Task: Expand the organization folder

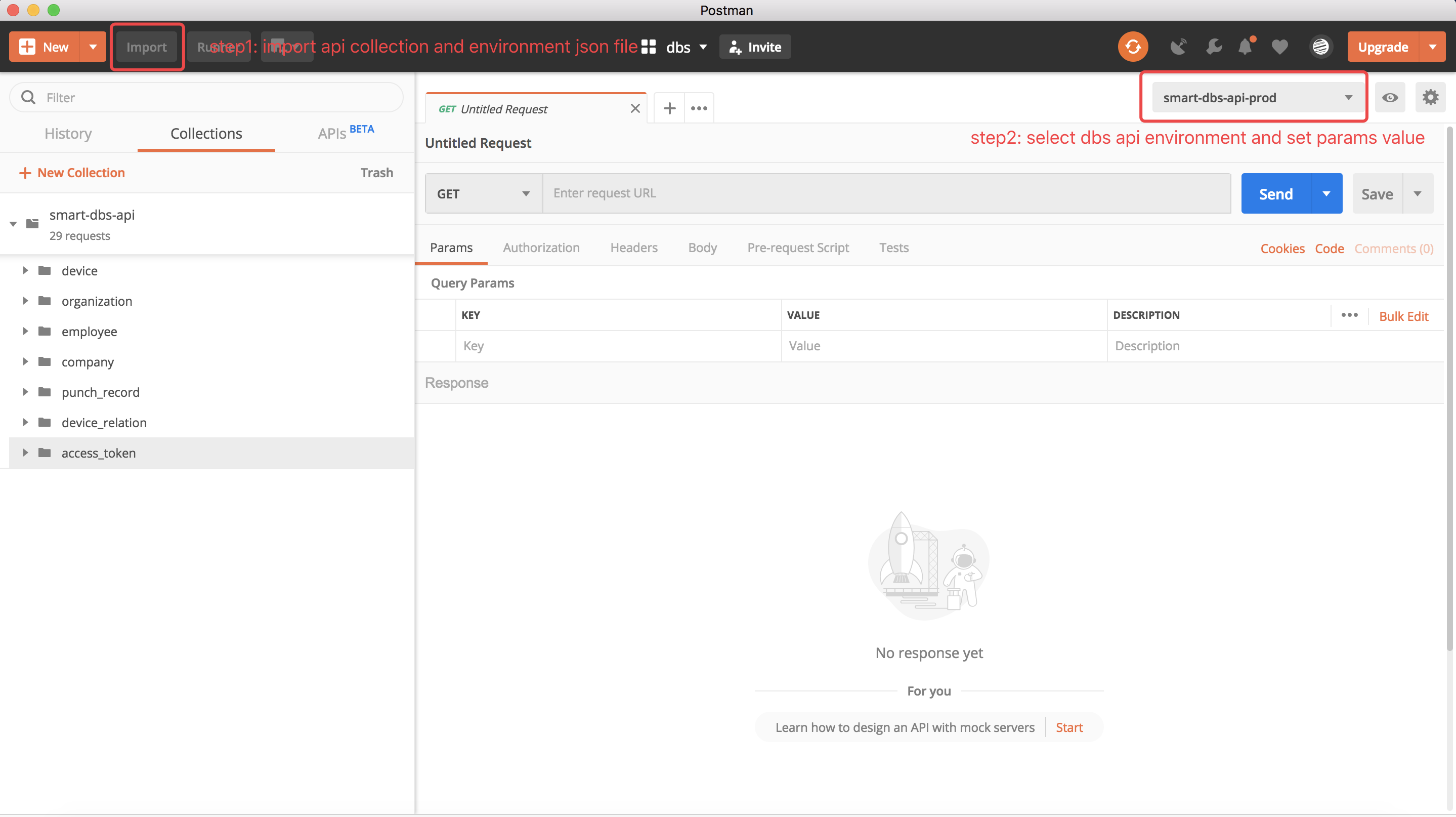Action: [x=25, y=301]
